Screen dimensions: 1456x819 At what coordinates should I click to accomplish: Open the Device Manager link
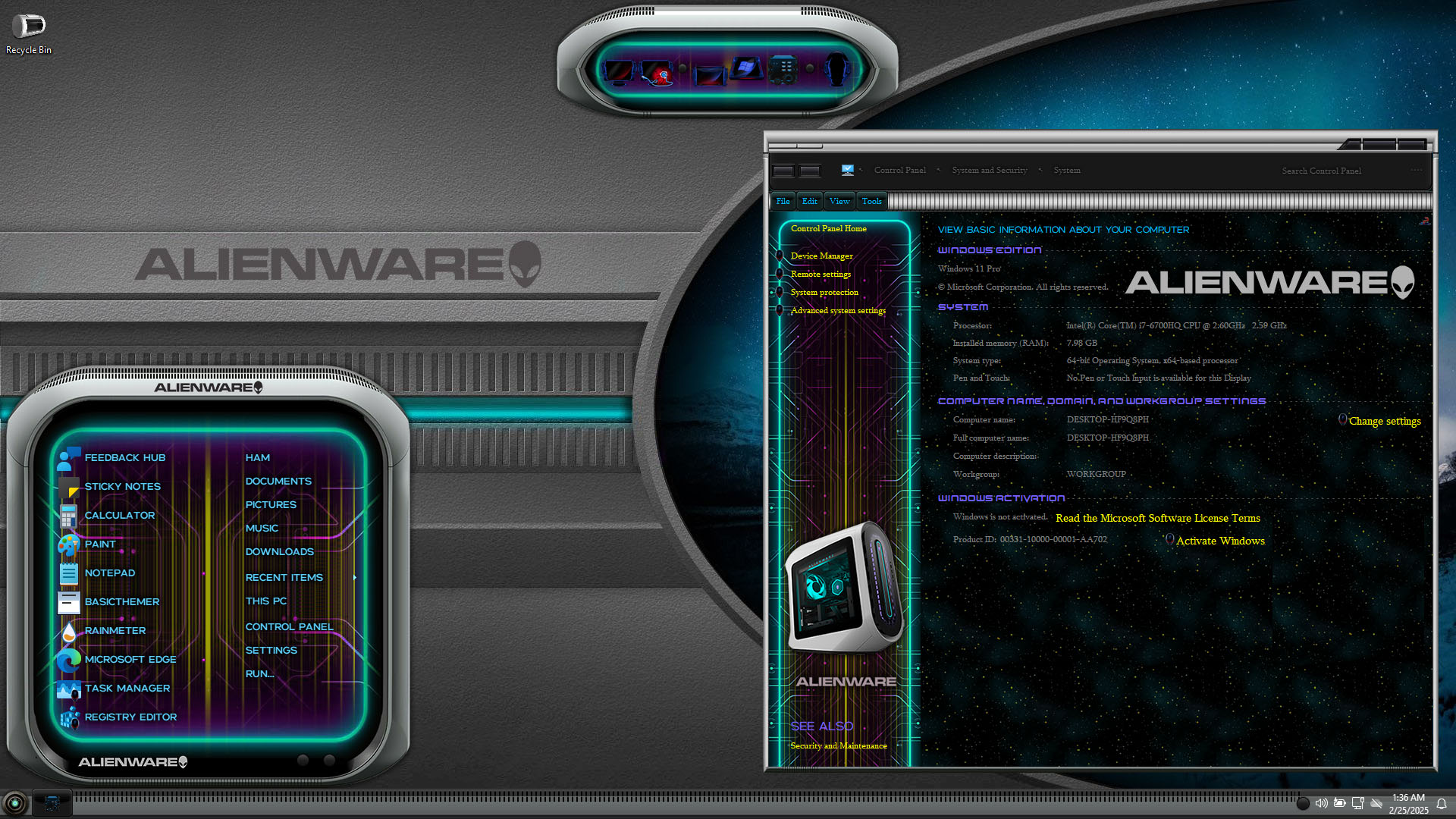point(822,256)
